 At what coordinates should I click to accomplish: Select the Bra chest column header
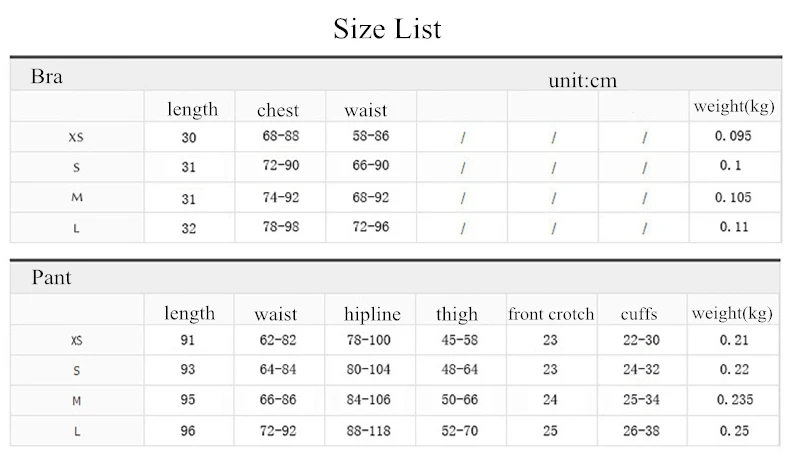(278, 110)
